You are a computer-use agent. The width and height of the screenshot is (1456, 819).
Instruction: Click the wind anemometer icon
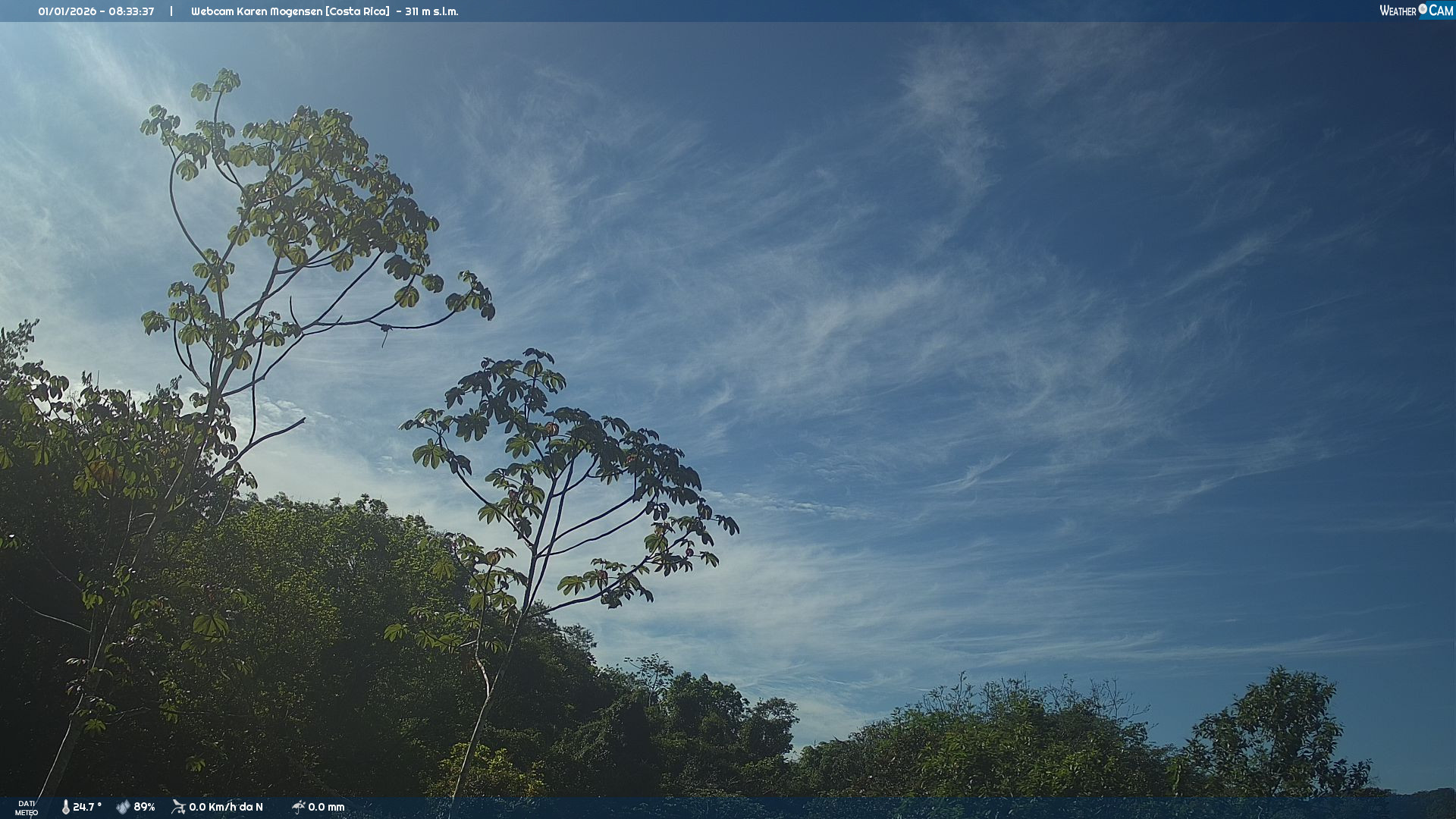tap(178, 807)
